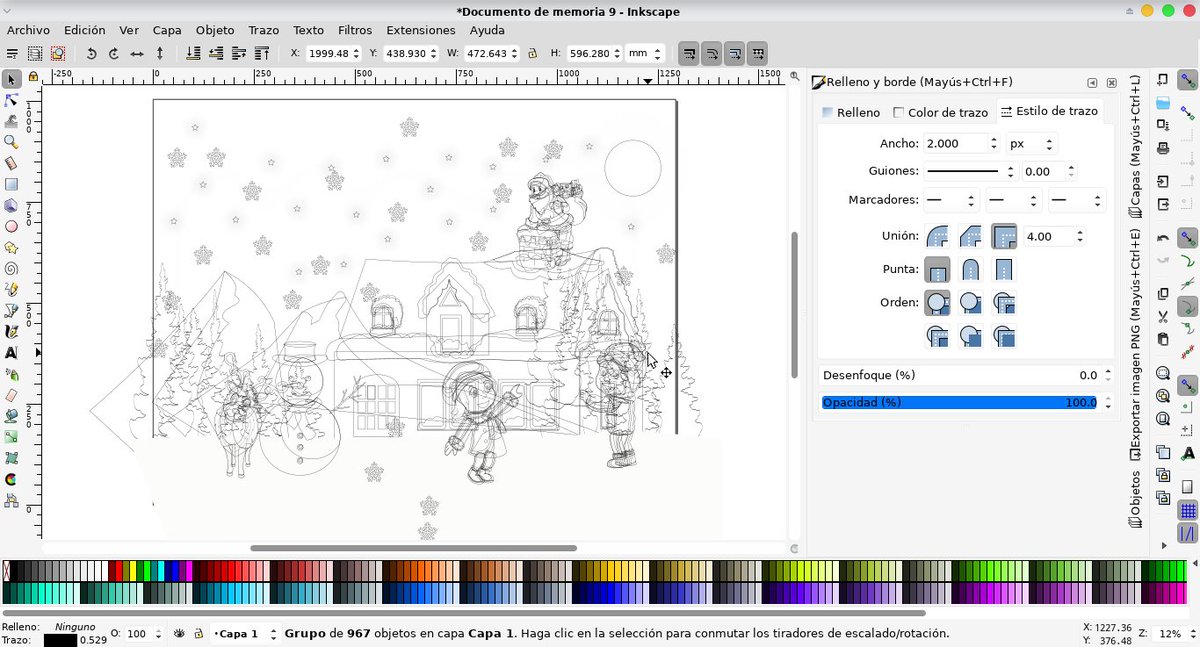Click the Cut scissors icon
Image resolution: width=1200 pixels, height=647 pixels.
(1163, 316)
